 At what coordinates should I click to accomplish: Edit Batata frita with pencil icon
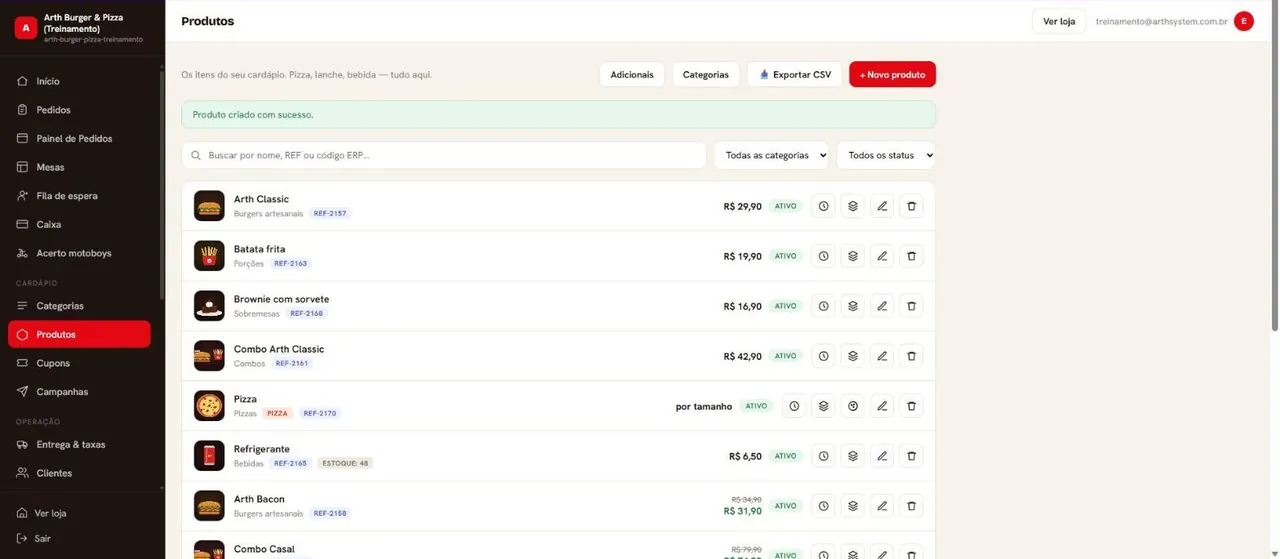pos(882,256)
